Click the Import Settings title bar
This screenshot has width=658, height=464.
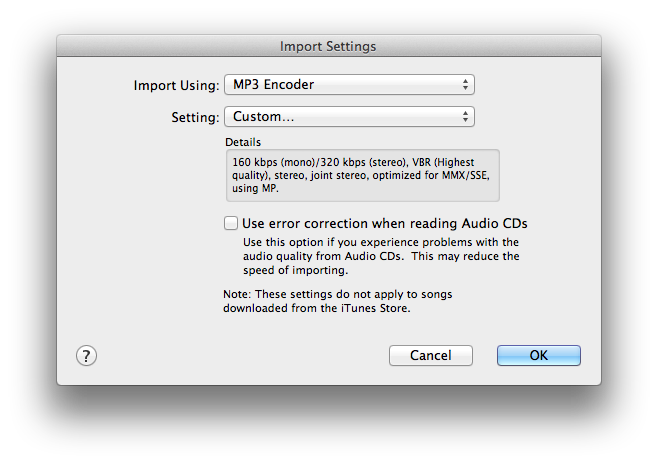[329, 46]
